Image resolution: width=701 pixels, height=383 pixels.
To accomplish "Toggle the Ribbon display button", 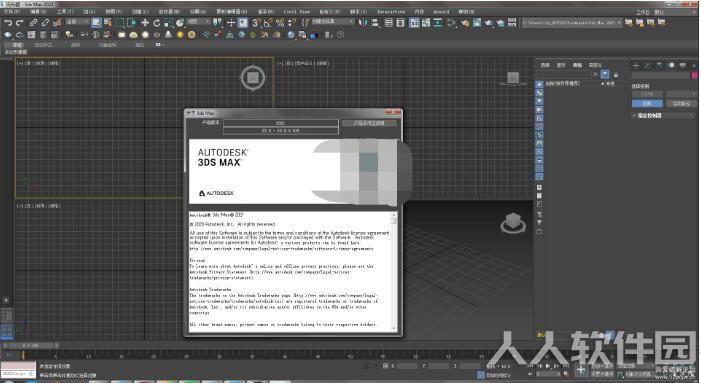I will coord(414,23).
